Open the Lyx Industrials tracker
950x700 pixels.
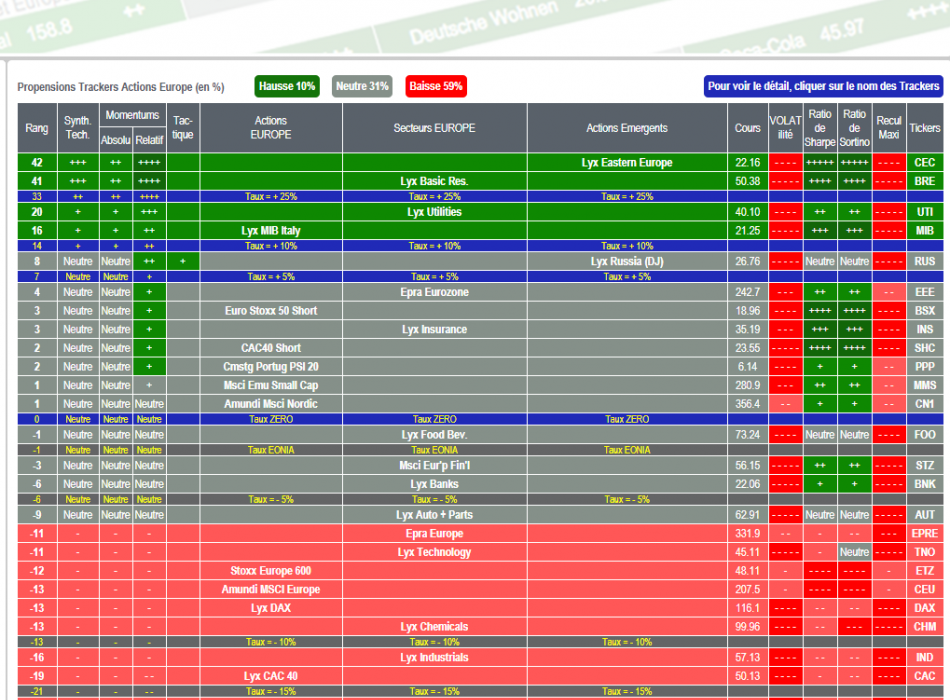(434, 658)
